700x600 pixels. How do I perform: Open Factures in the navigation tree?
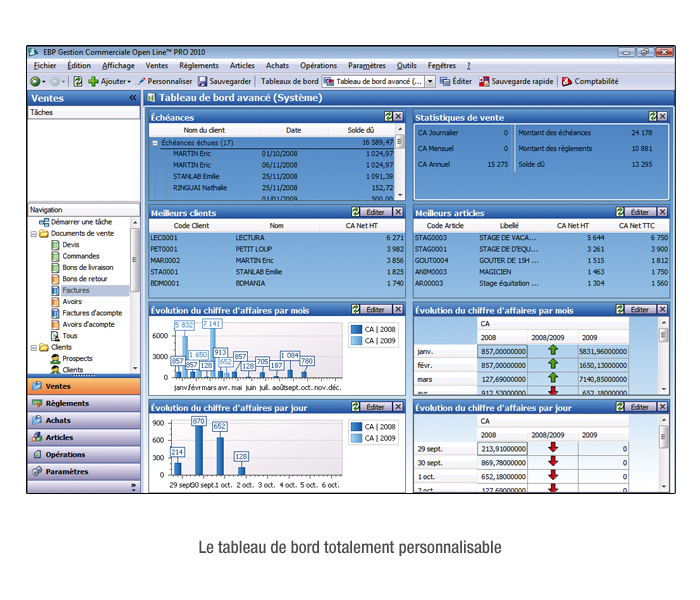pos(76,290)
